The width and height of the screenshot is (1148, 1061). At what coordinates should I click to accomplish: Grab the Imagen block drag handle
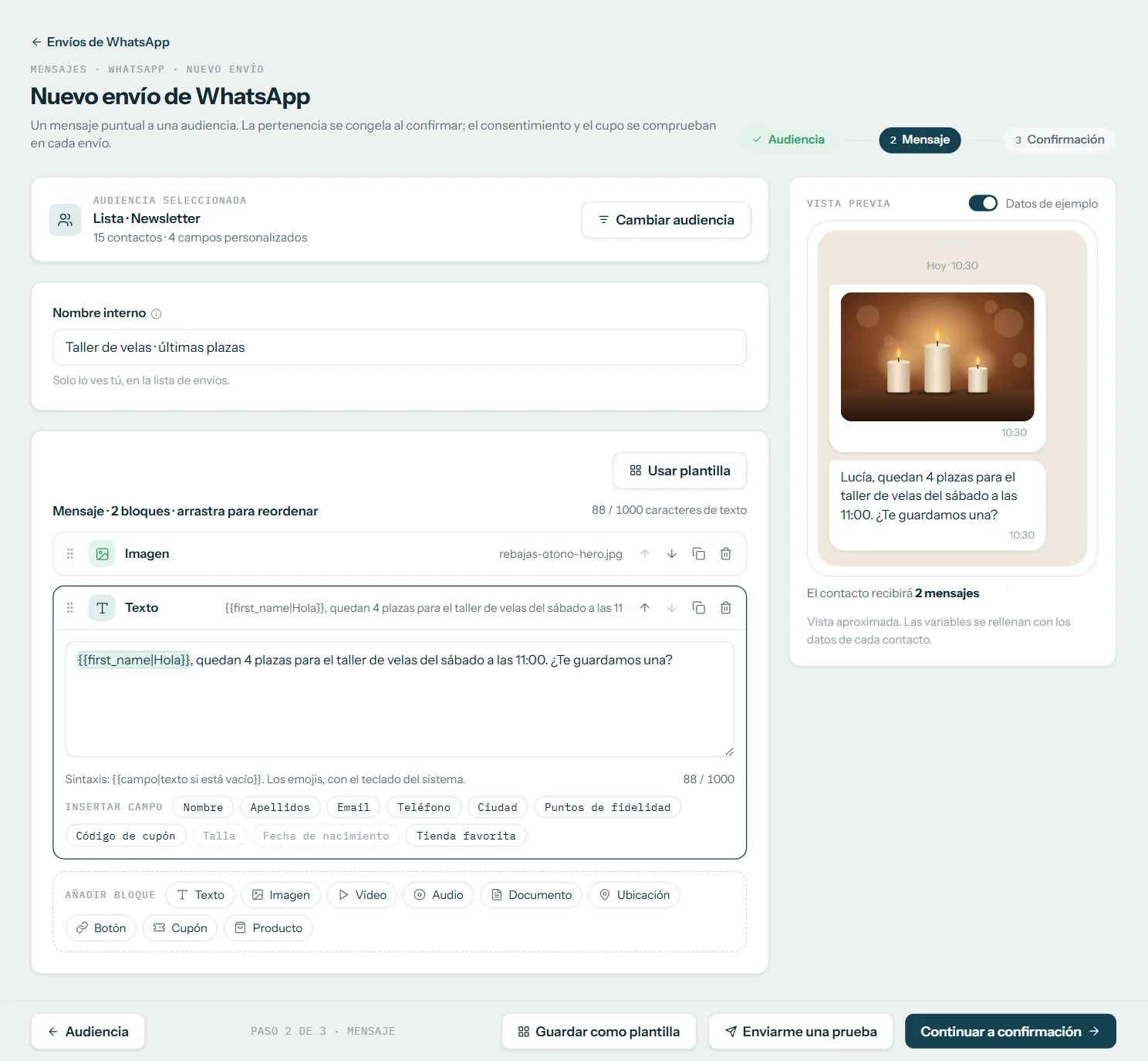[x=70, y=554]
